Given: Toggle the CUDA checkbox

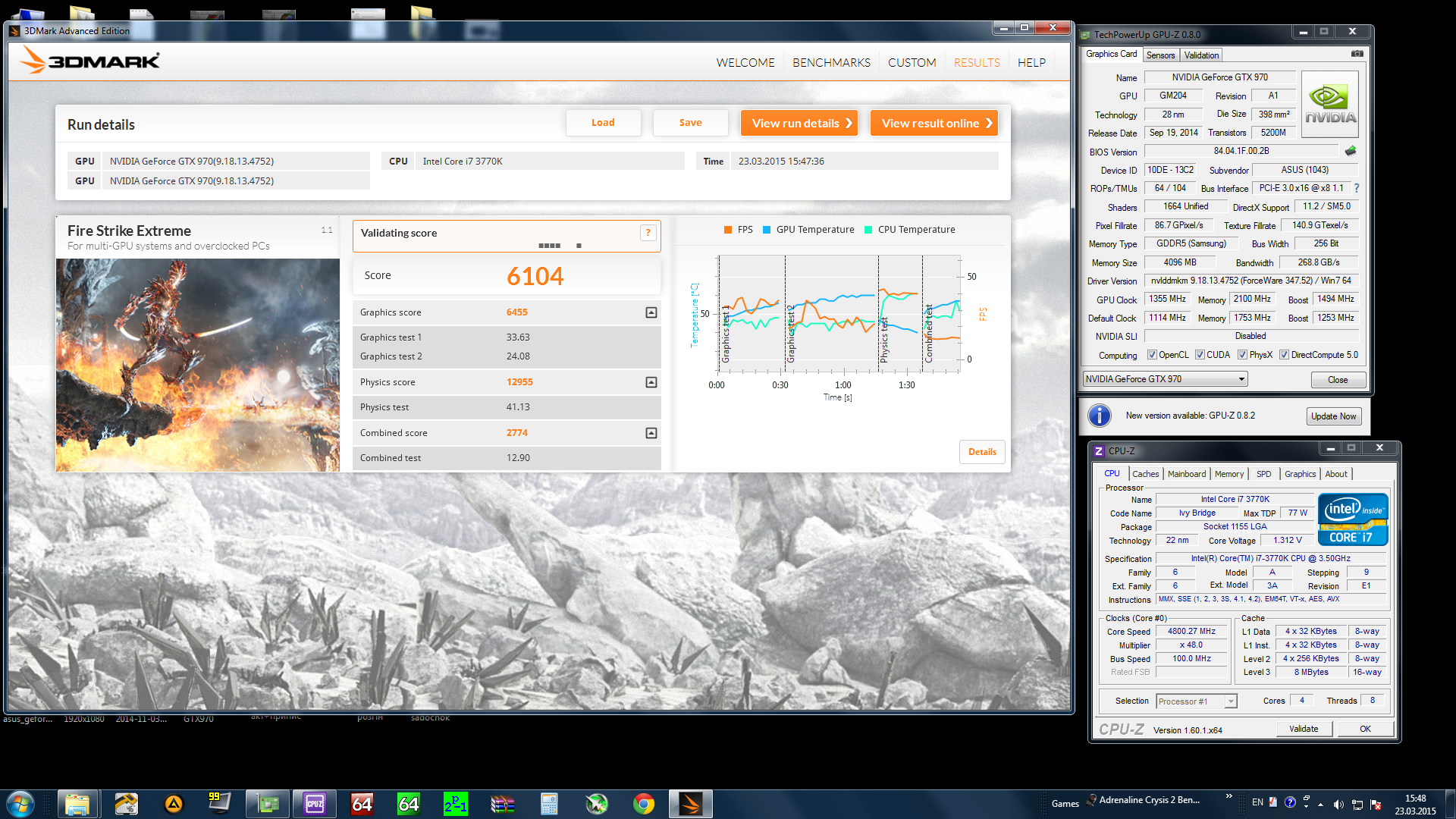Looking at the screenshot, I should coord(1200,355).
